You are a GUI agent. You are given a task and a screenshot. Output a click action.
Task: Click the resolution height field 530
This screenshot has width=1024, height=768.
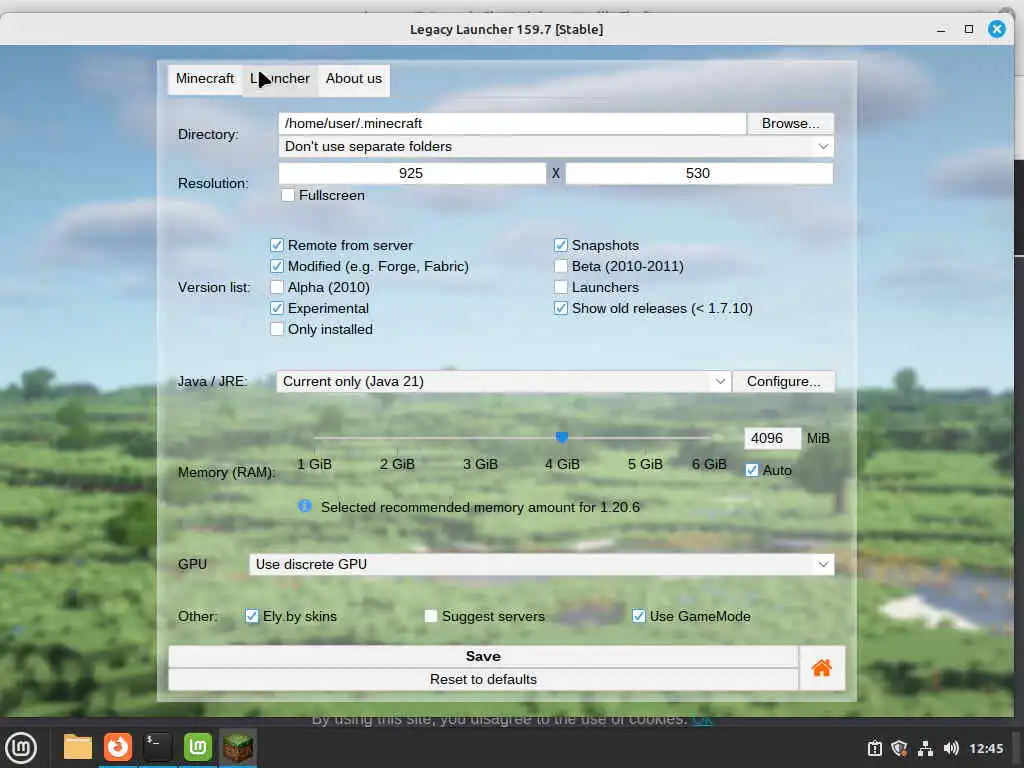[x=699, y=173]
